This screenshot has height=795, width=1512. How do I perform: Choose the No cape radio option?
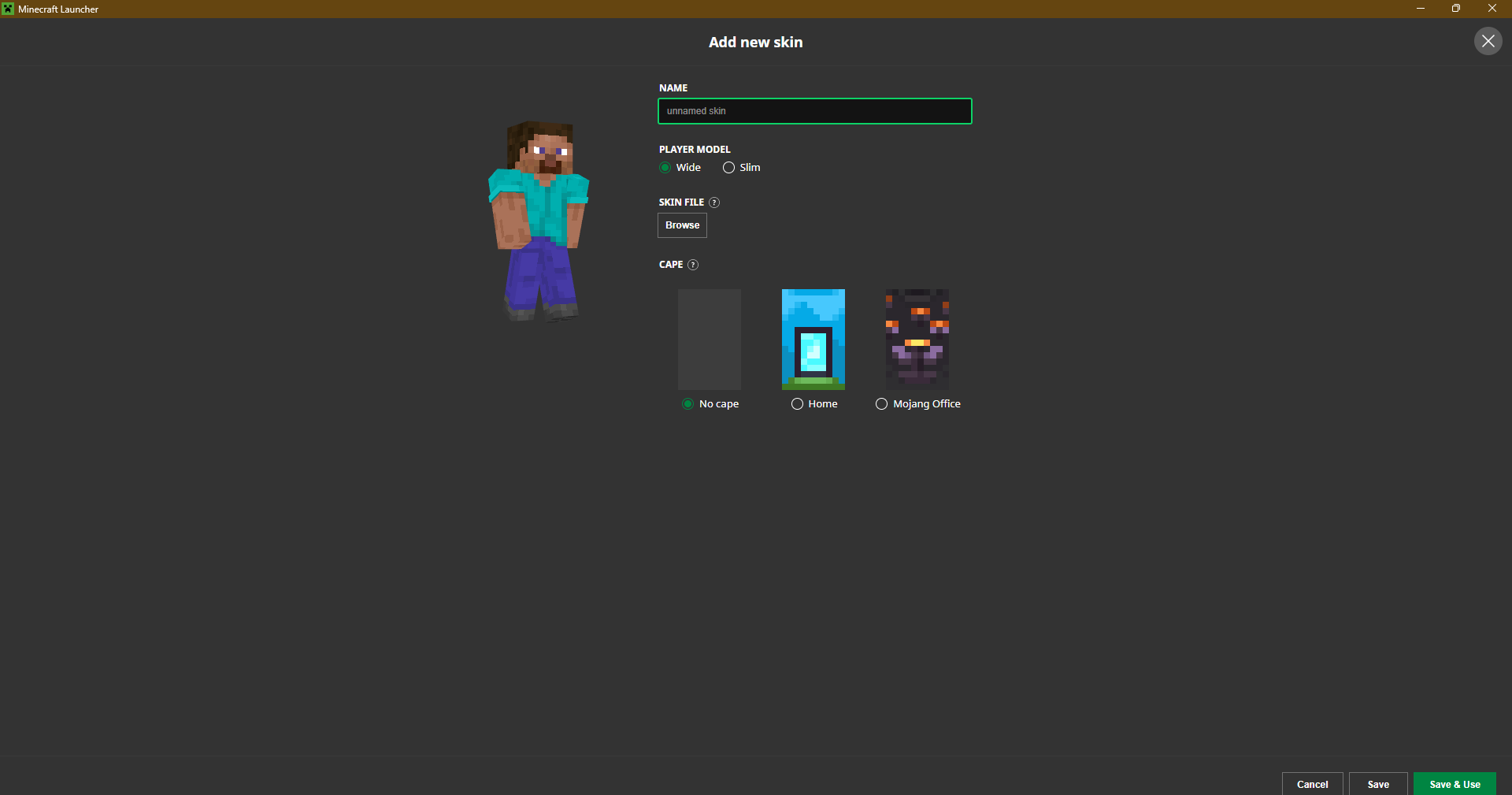[687, 404]
